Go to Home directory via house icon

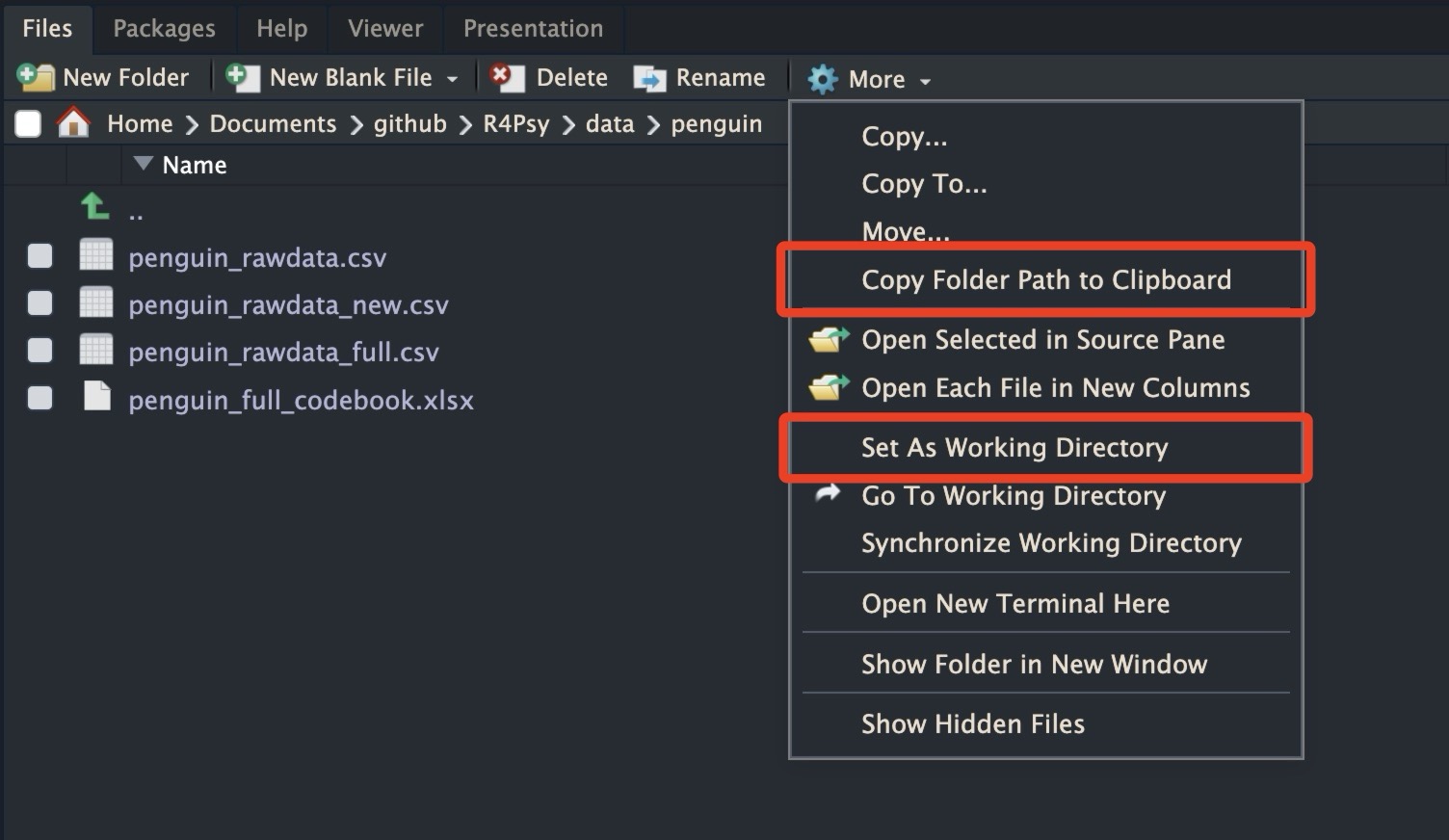[x=73, y=123]
